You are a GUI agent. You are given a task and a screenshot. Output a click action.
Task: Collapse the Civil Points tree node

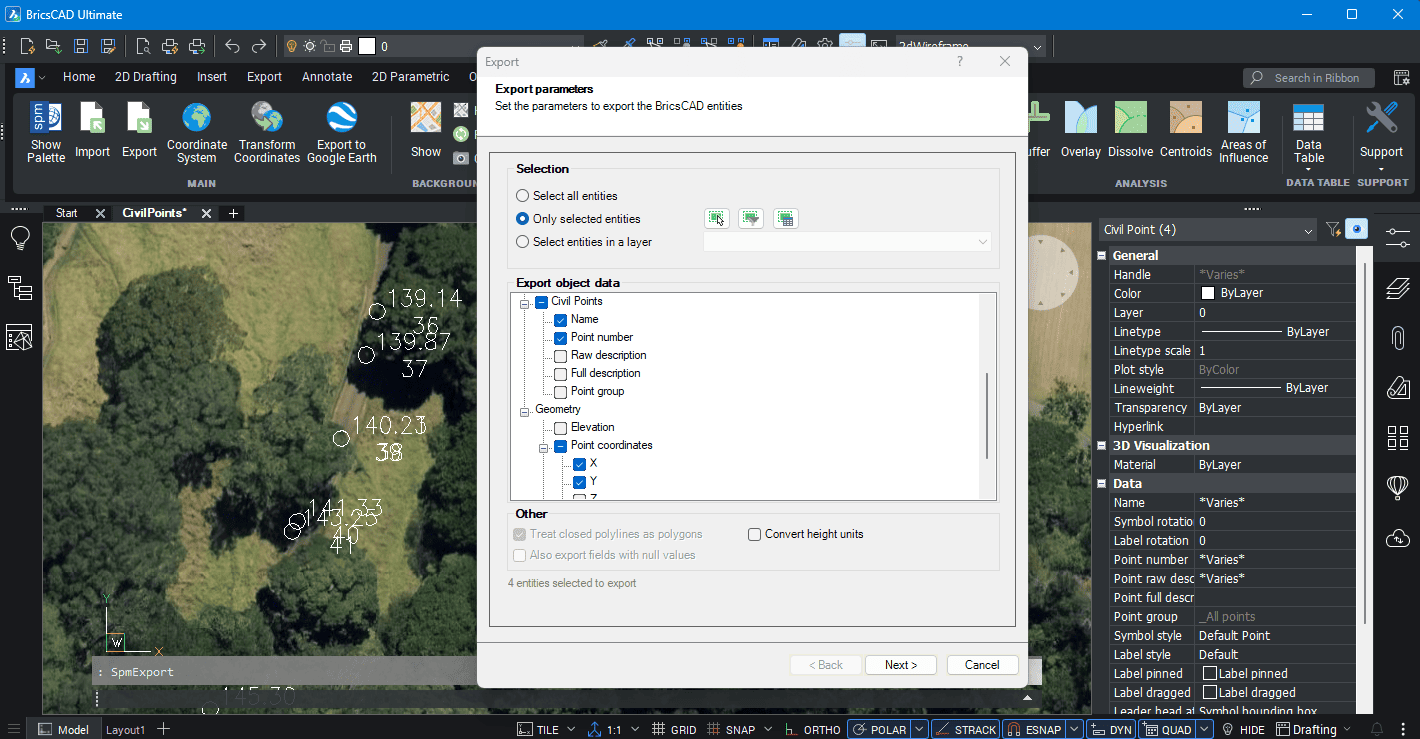click(523, 302)
